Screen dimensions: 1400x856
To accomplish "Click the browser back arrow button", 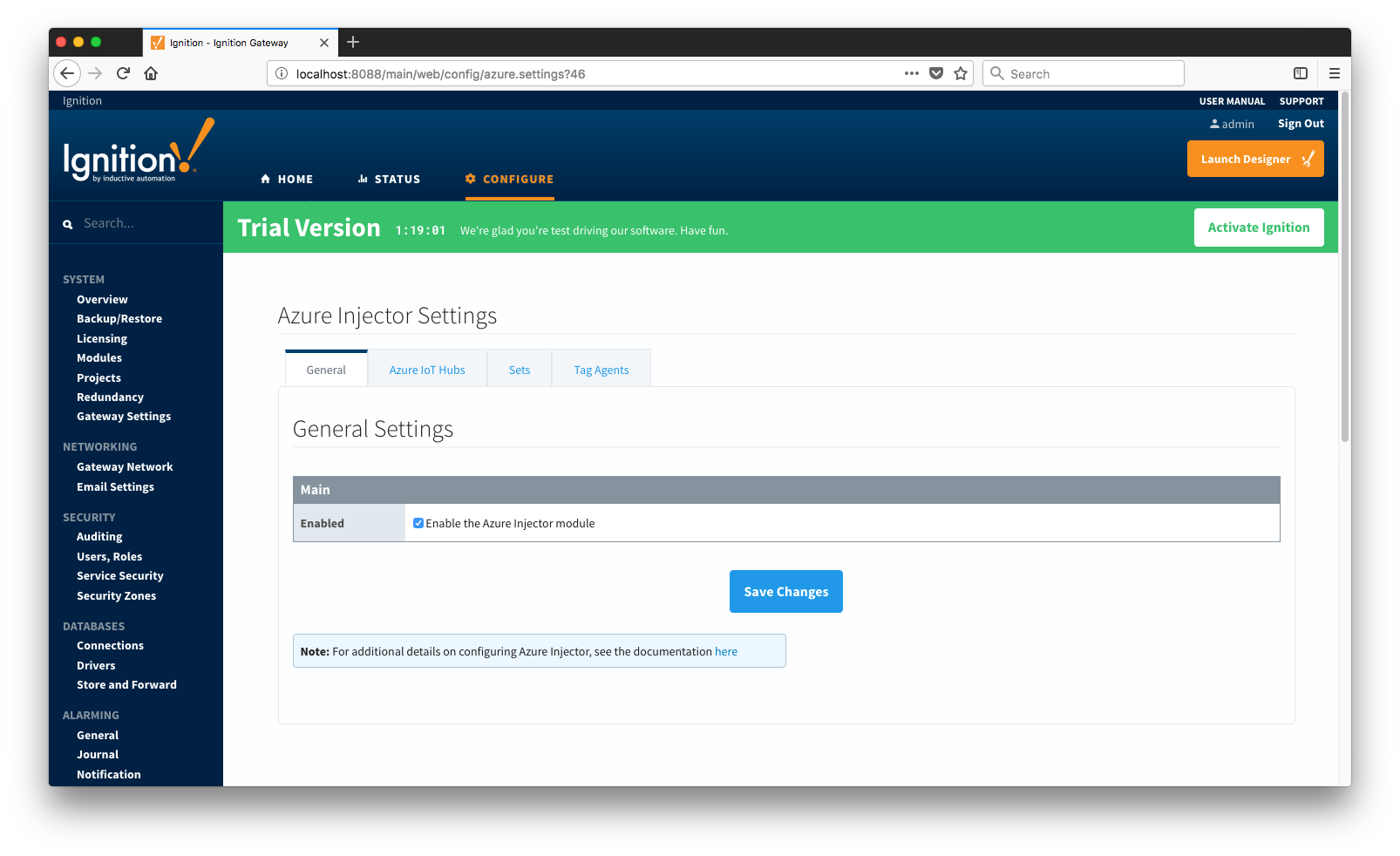I will click(67, 73).
